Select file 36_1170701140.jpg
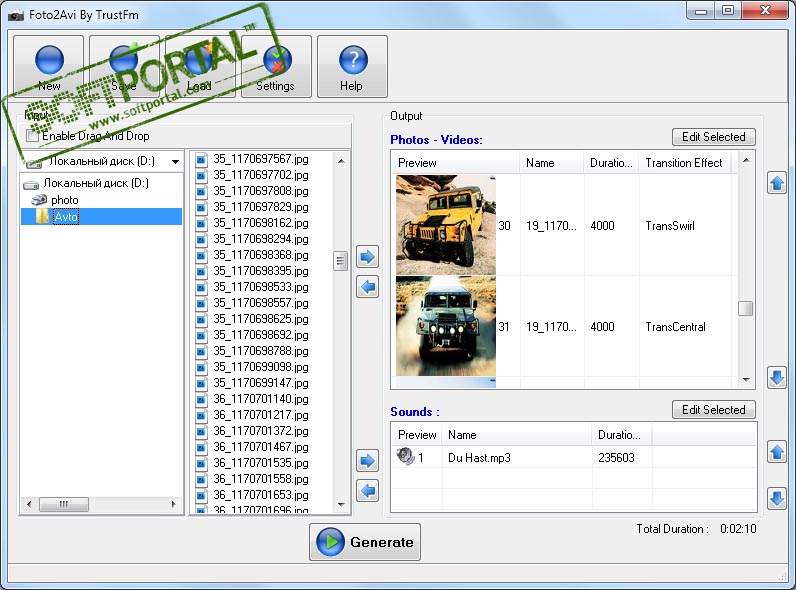The width and height of the screenshot is (796, 590). pyautogui.click(x=260, y=399)
